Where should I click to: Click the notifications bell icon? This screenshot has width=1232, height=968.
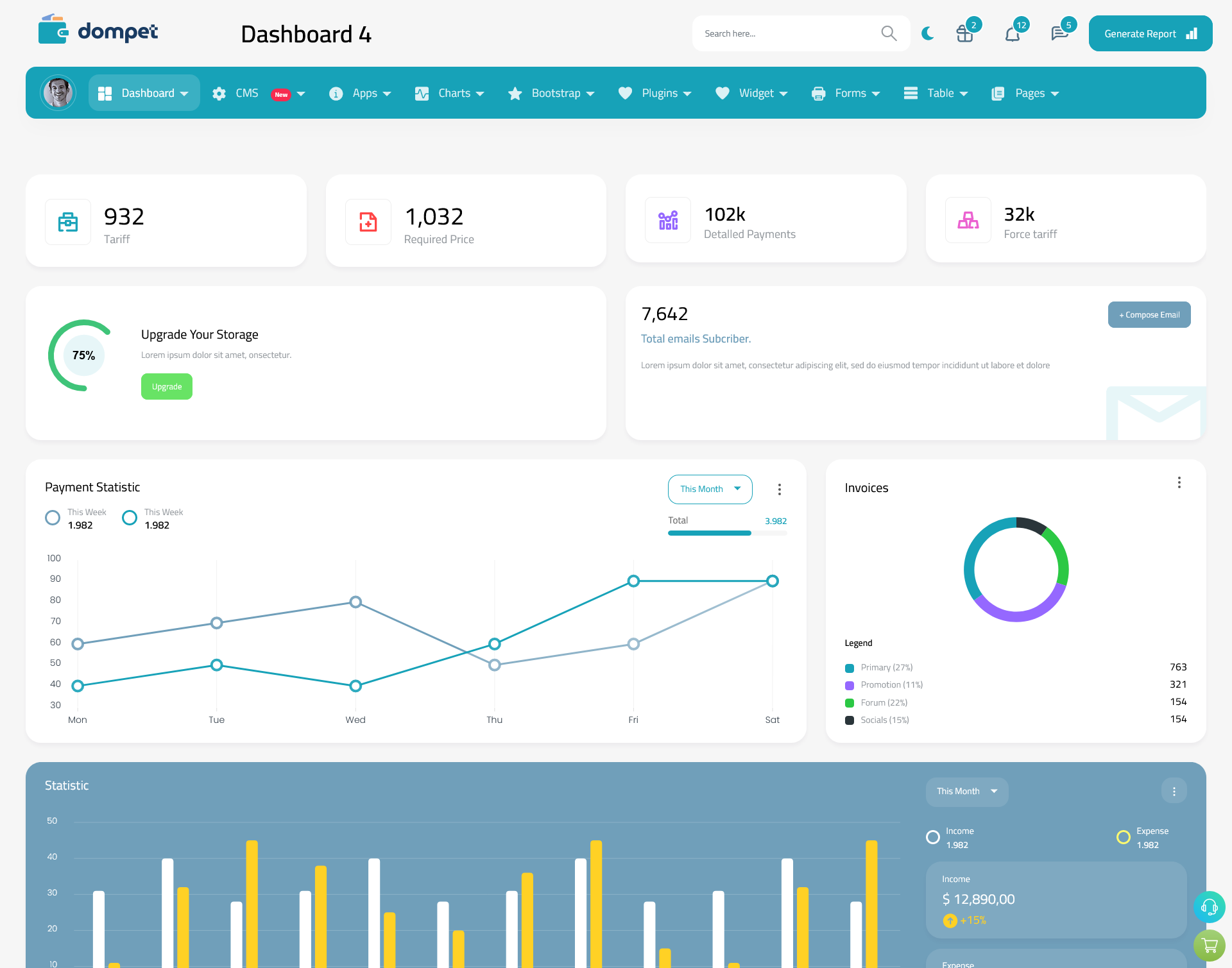tap(1012, 33)
